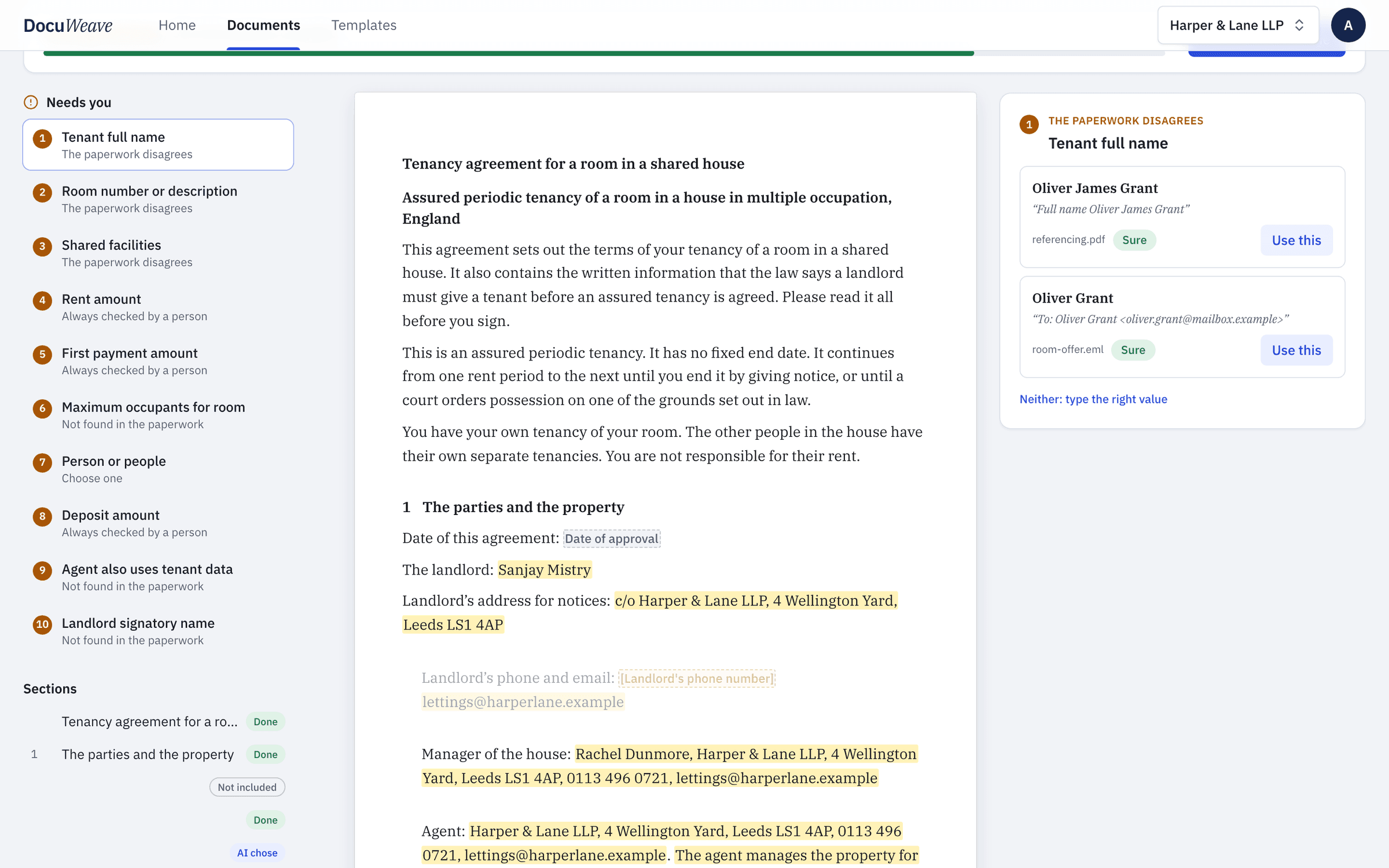Click the Oliver James Grant candidate card

pyautogui.click(x=1182, y=217)
